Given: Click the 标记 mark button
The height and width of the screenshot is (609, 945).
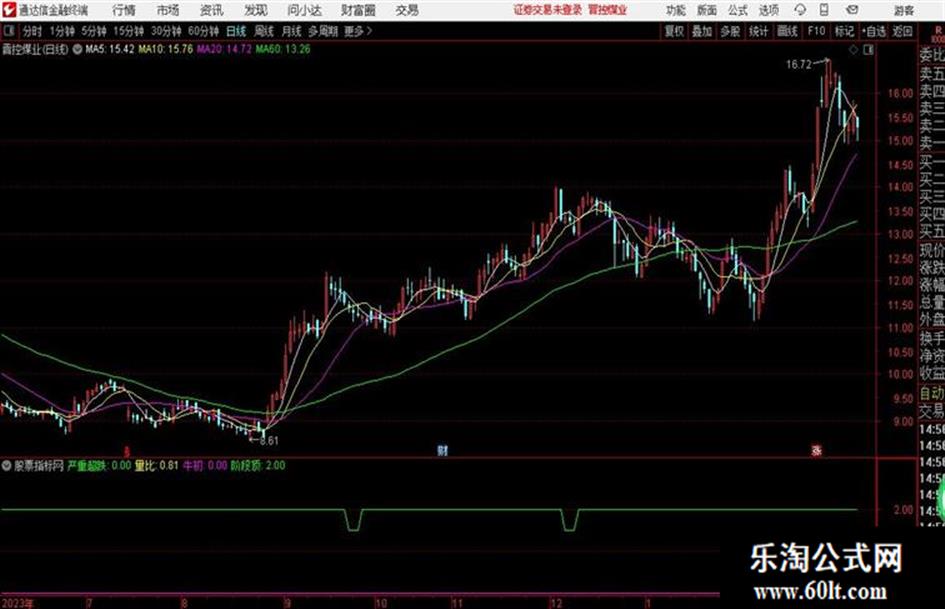Looking at the screenshot, I should click(x=844, y=31).
